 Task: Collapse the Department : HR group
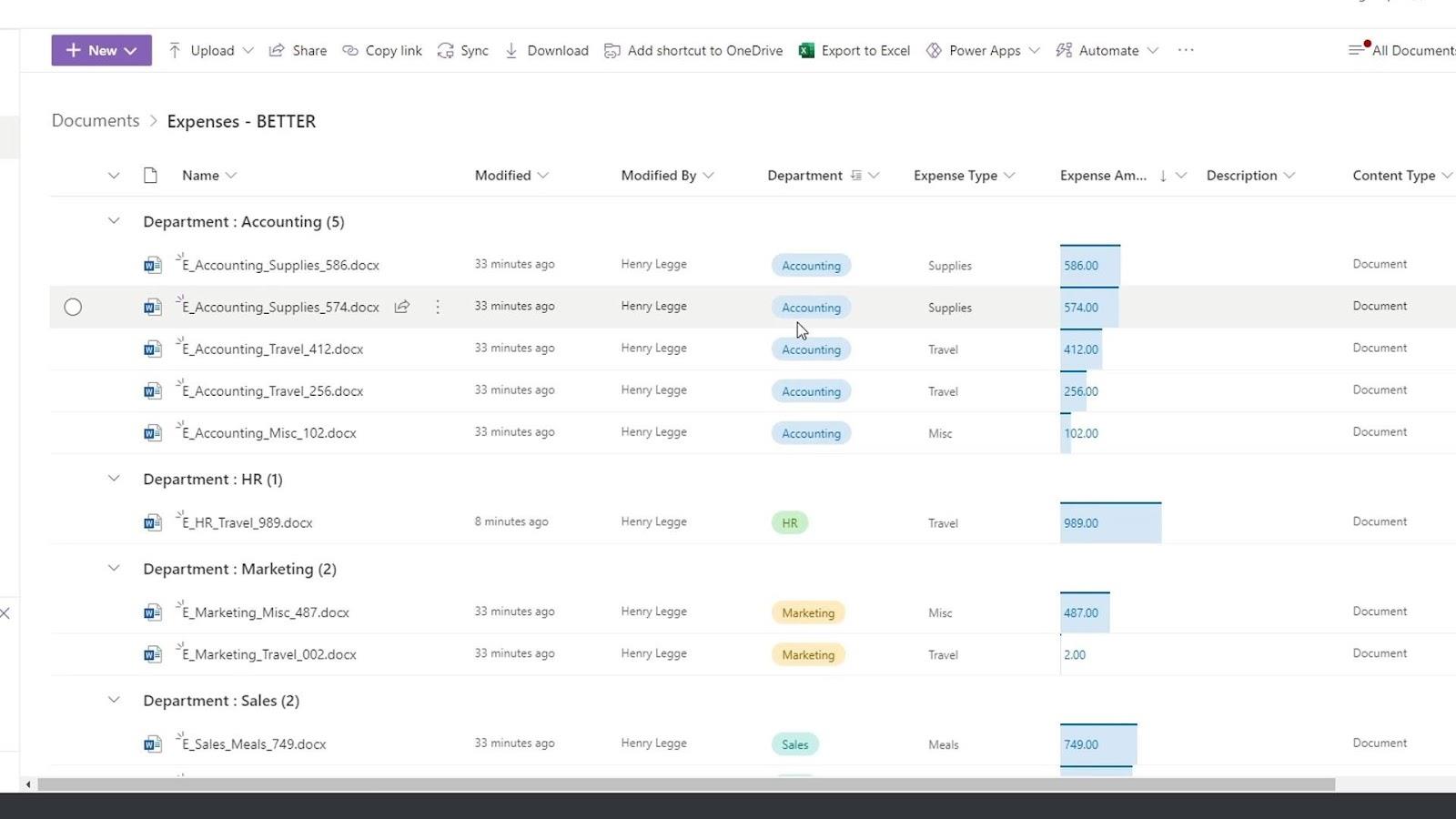[x=114, y=478]
